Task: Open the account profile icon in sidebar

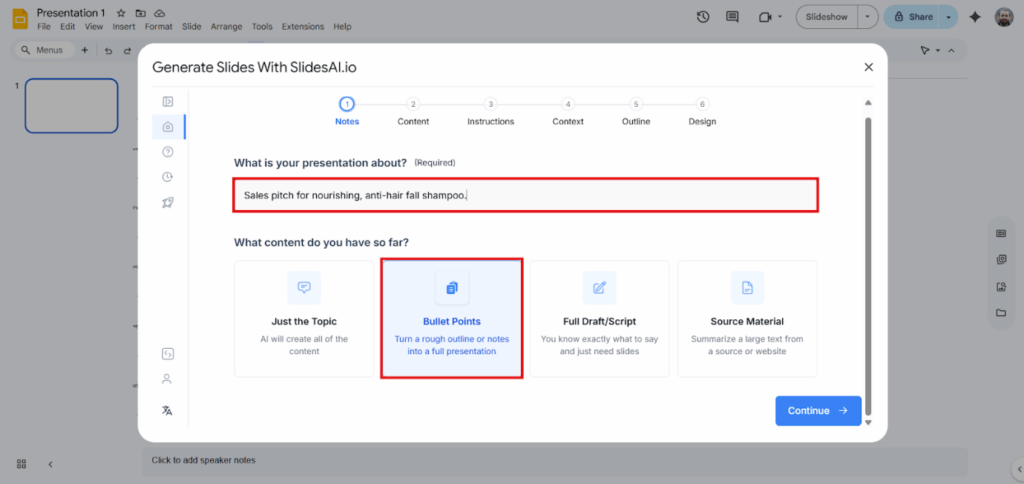Action: point(167,379)
